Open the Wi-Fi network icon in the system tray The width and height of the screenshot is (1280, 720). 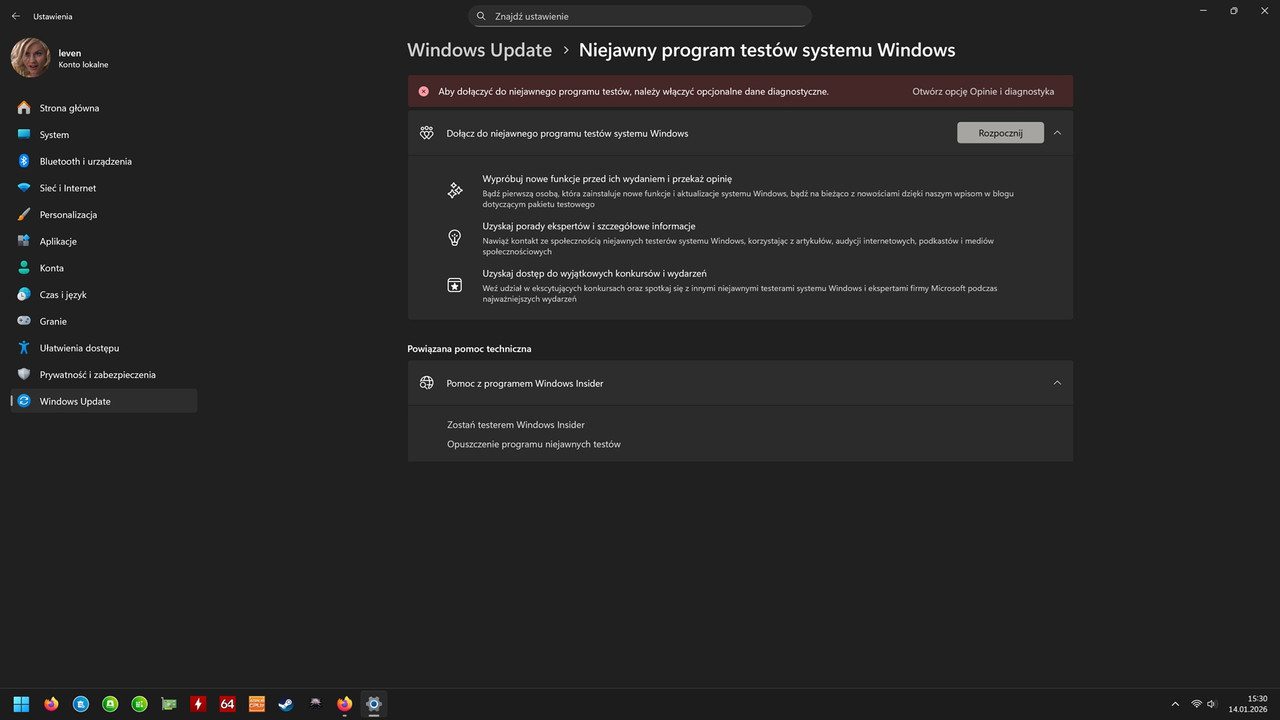tap(1197, 704)
